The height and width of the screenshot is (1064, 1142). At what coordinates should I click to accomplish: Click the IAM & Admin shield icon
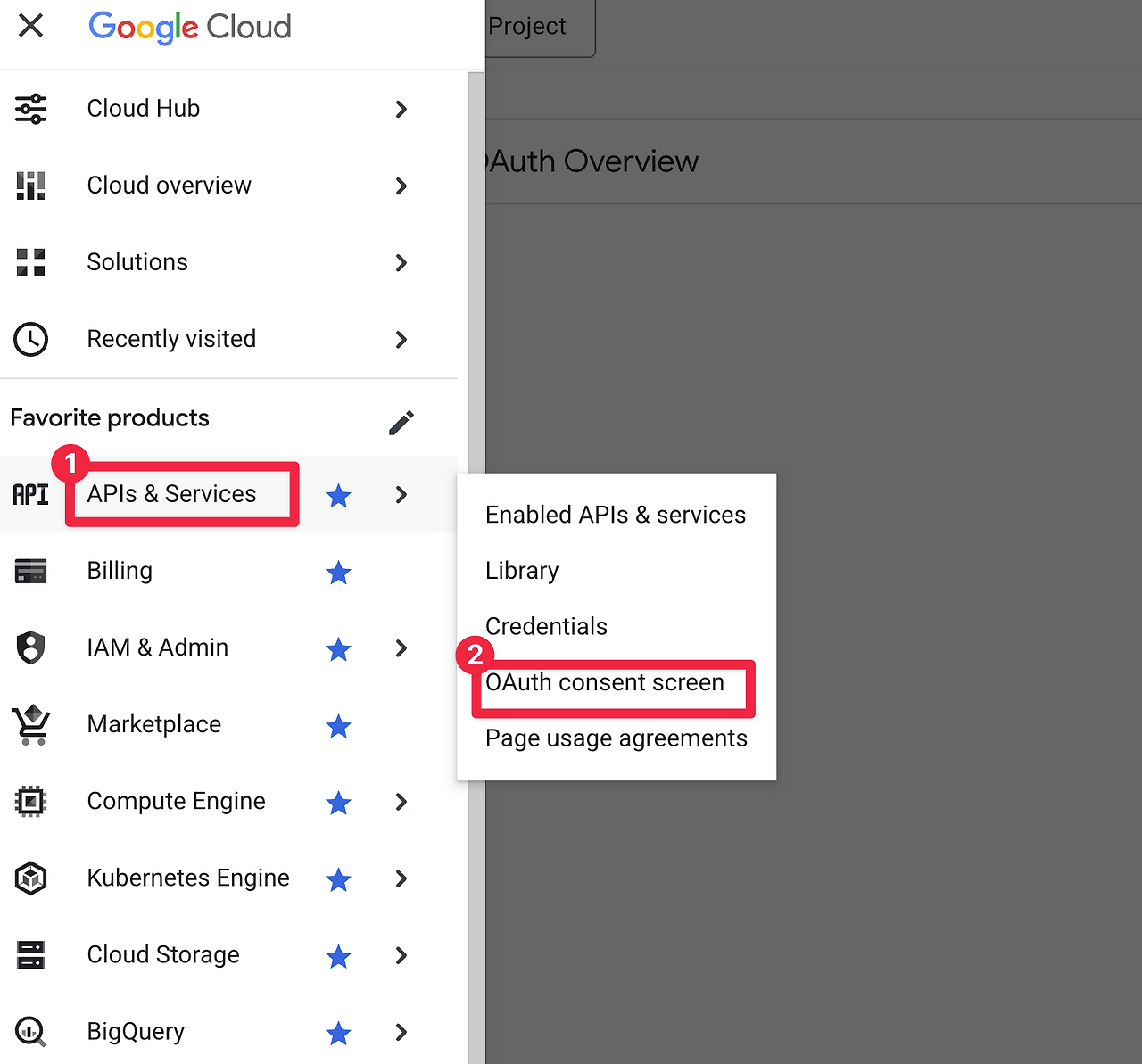coord(31,647)
